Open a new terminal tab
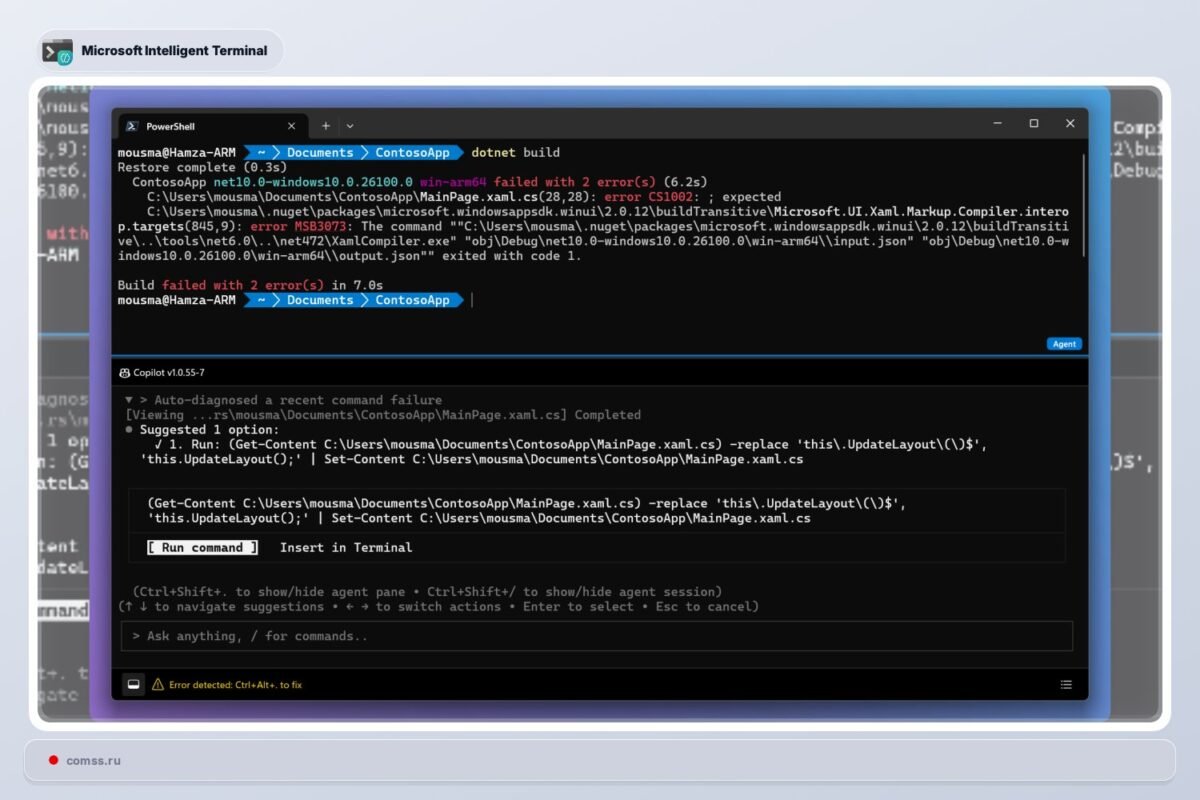The width and height of the screenshot is (1200, 800). [326, 126]
